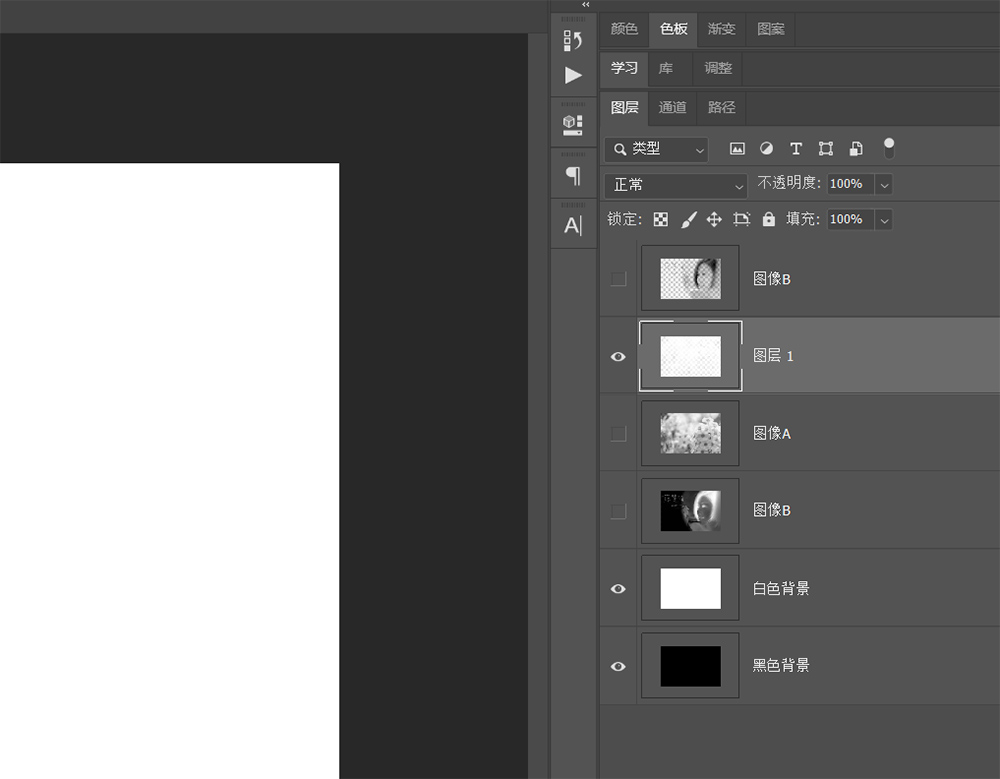Select the 黑色背景 layer thumbnail
Screen dimensions: 1000x779
click(690, 666)
